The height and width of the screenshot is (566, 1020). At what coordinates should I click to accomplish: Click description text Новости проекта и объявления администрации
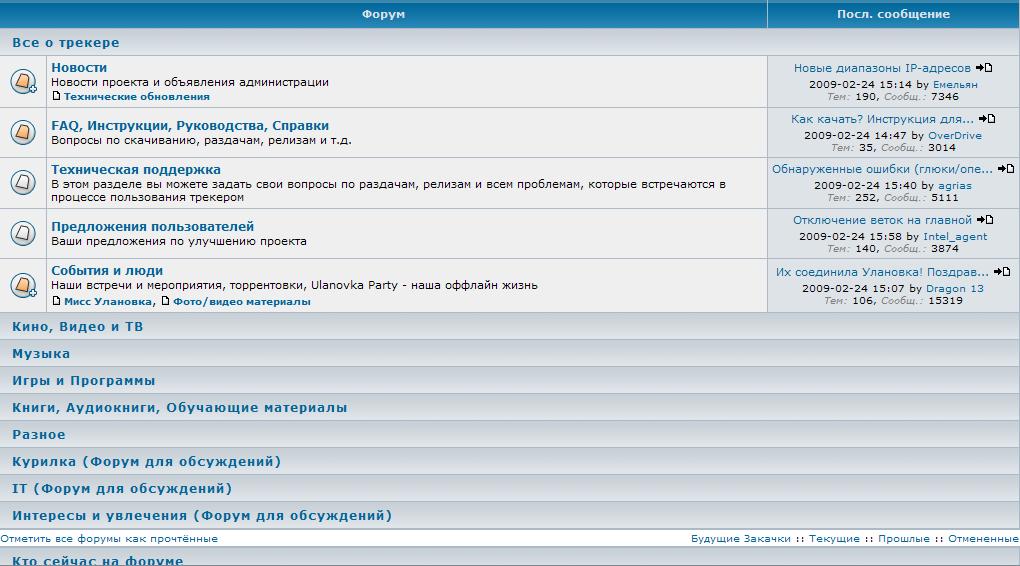tap(190, 82)
